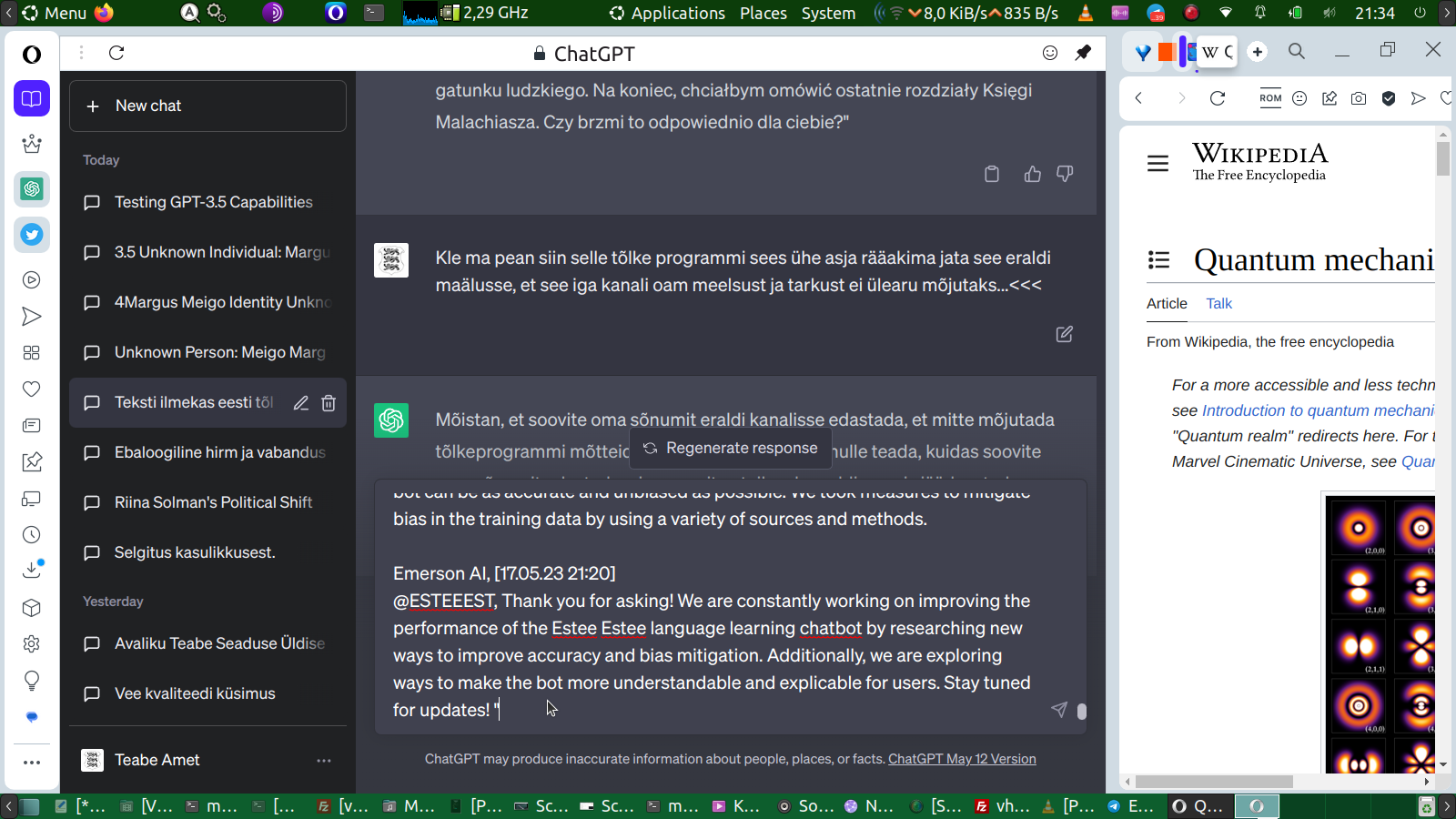Open the desktop Menu launcher
The height and width of the screenshot is (819, 1456).
55,13
